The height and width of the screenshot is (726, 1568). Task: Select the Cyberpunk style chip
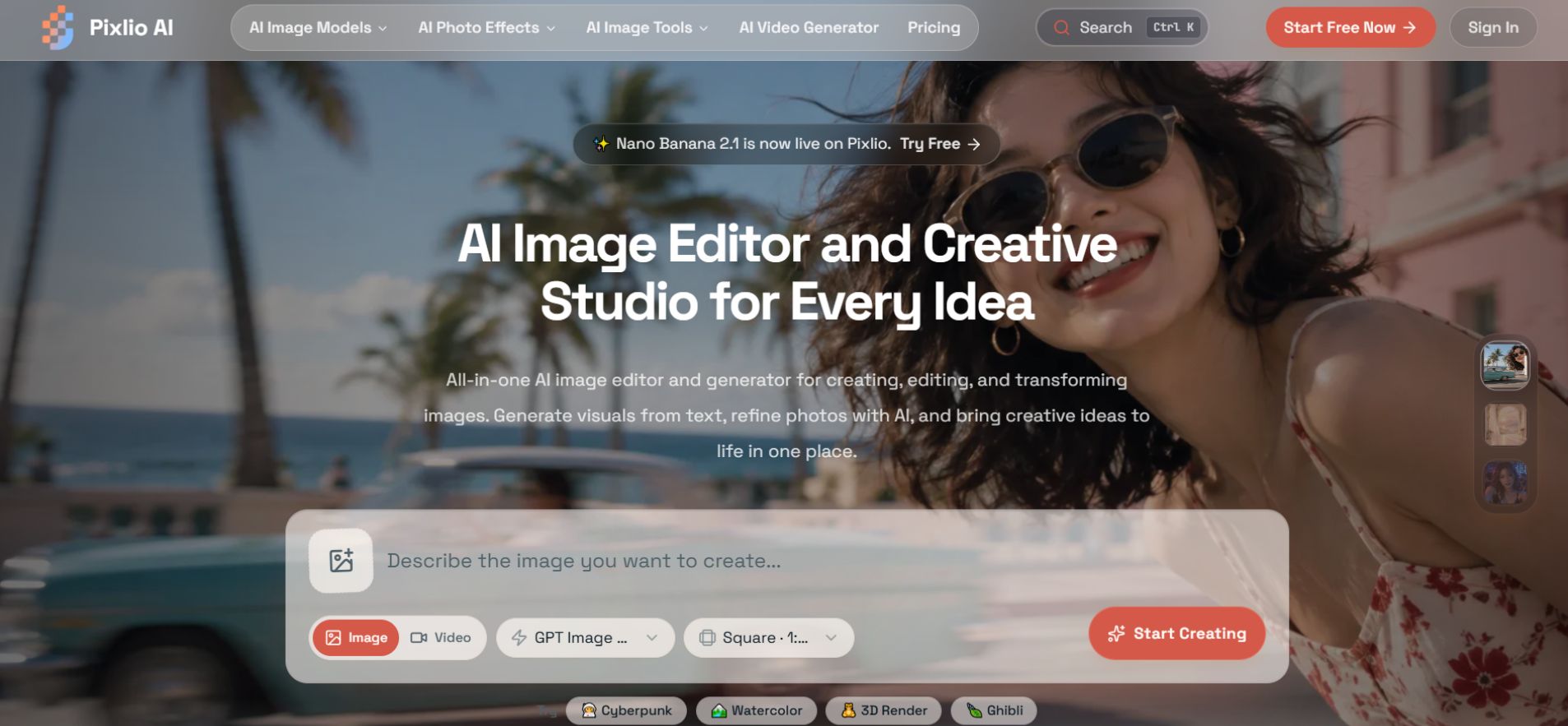click(x=626, y=710)
